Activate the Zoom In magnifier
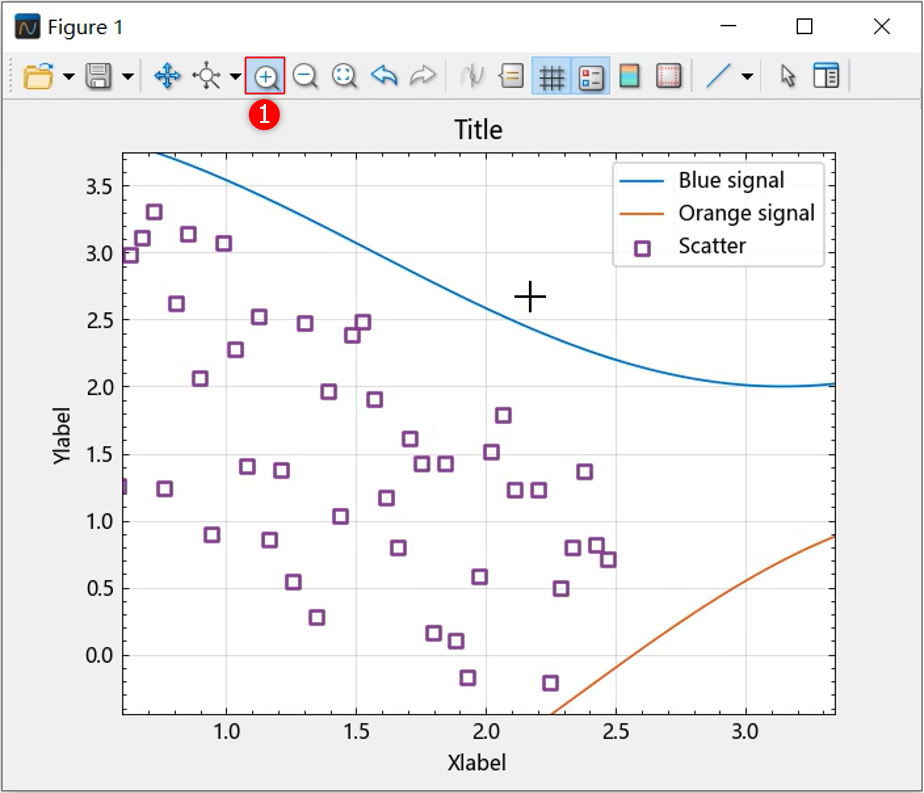Image resolution: width=924 pixels, height=793 pixels. (x=265, y=77)
